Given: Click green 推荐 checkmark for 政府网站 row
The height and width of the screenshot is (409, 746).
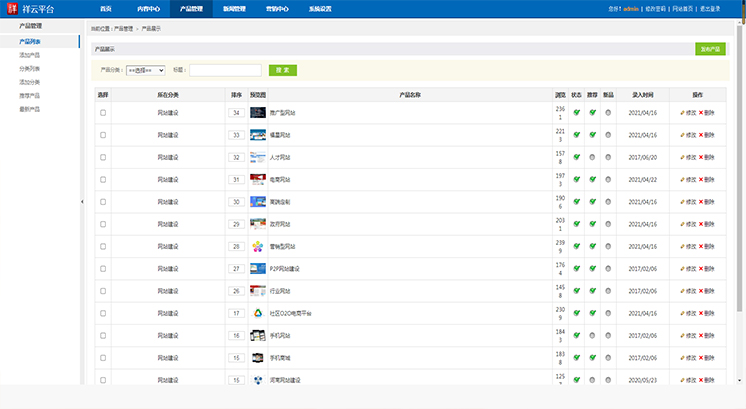Looking at the screenshot, I should point(592,224).
